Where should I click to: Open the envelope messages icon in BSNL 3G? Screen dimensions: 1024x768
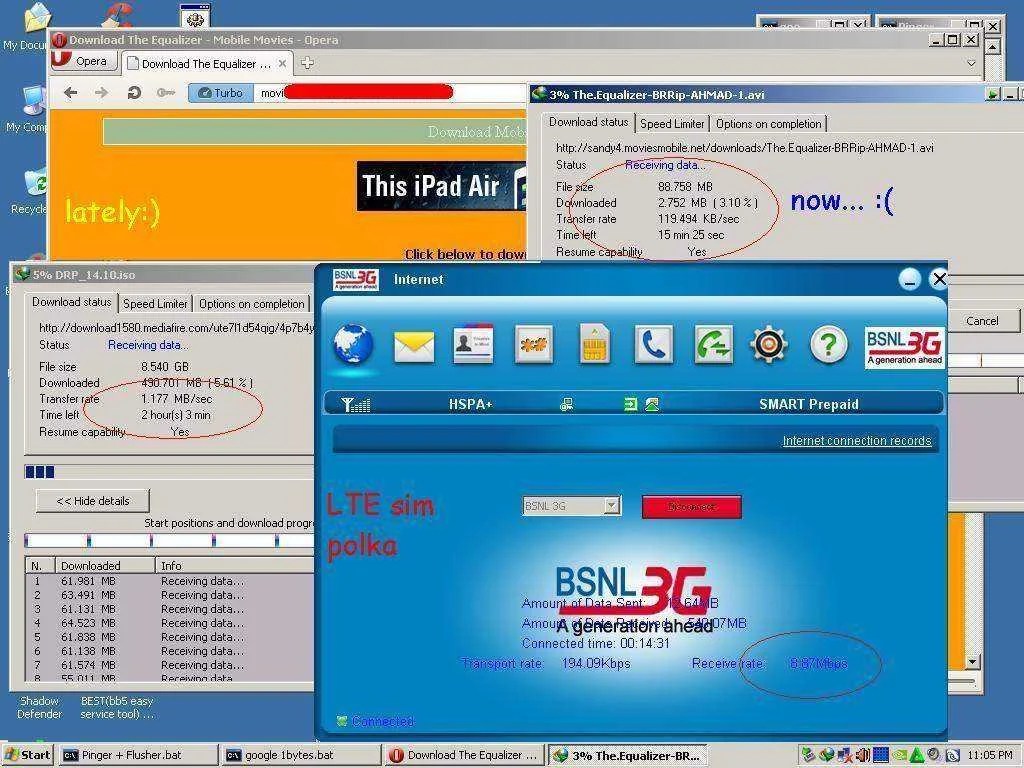coord(414,345)
